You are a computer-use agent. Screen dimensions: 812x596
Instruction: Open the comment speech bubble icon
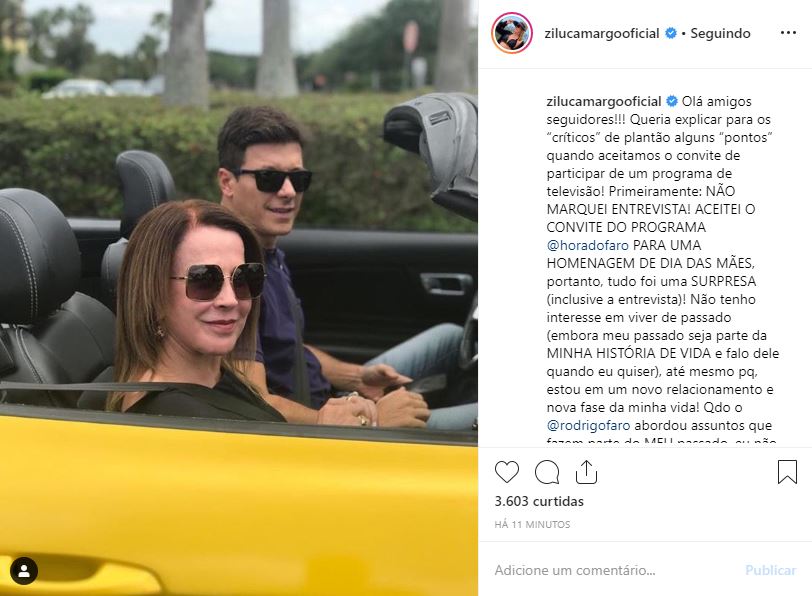547,472
